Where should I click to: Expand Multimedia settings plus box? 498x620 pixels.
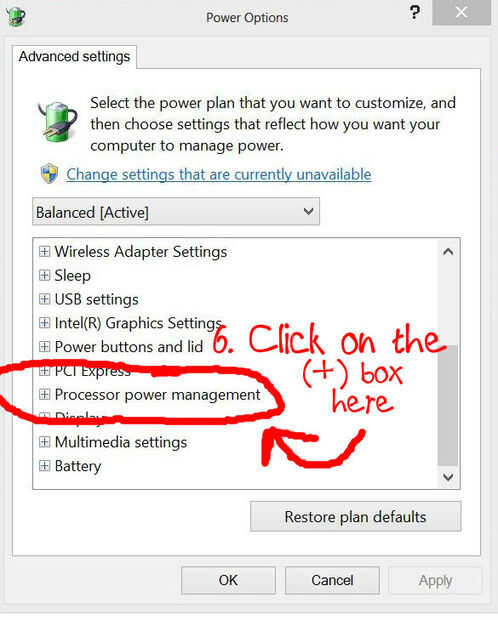(x=44, y=442)
